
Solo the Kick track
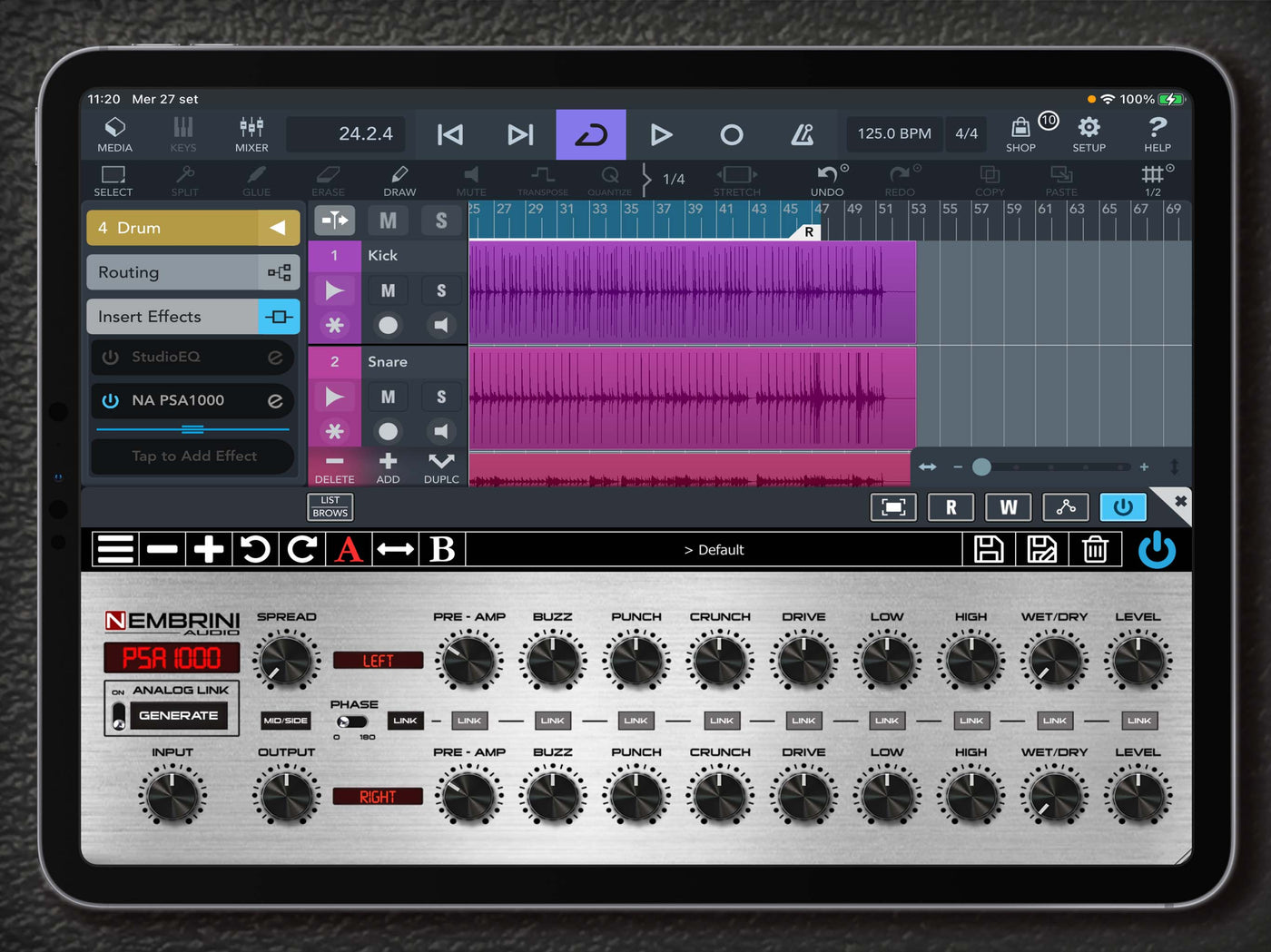click(441, 290)
